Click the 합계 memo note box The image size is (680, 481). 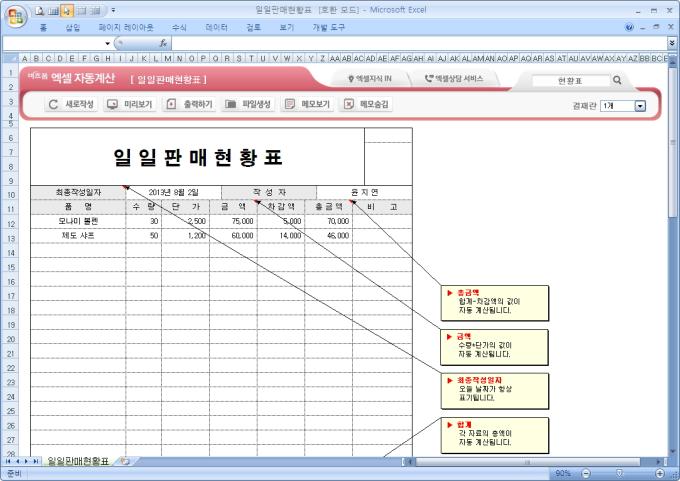click(495, 435)
